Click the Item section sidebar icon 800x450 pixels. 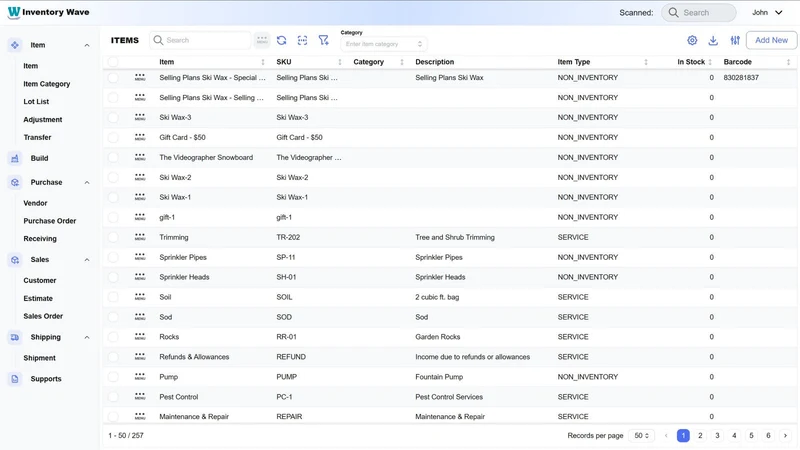15,45
